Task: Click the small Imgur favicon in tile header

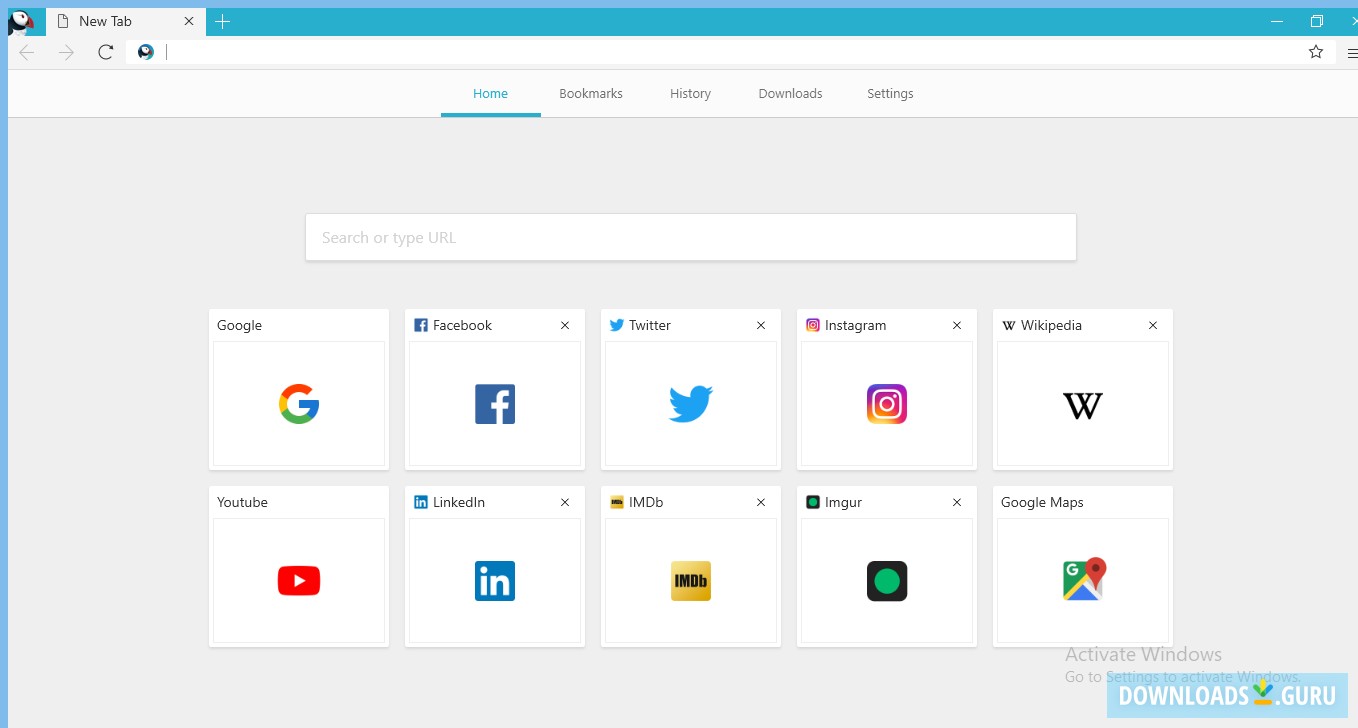Action: 813,502
